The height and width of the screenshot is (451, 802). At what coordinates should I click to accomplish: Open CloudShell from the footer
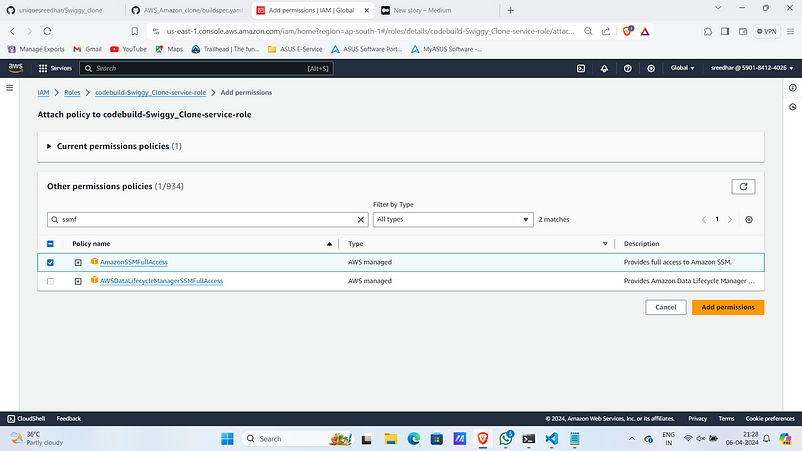[26, 419]
